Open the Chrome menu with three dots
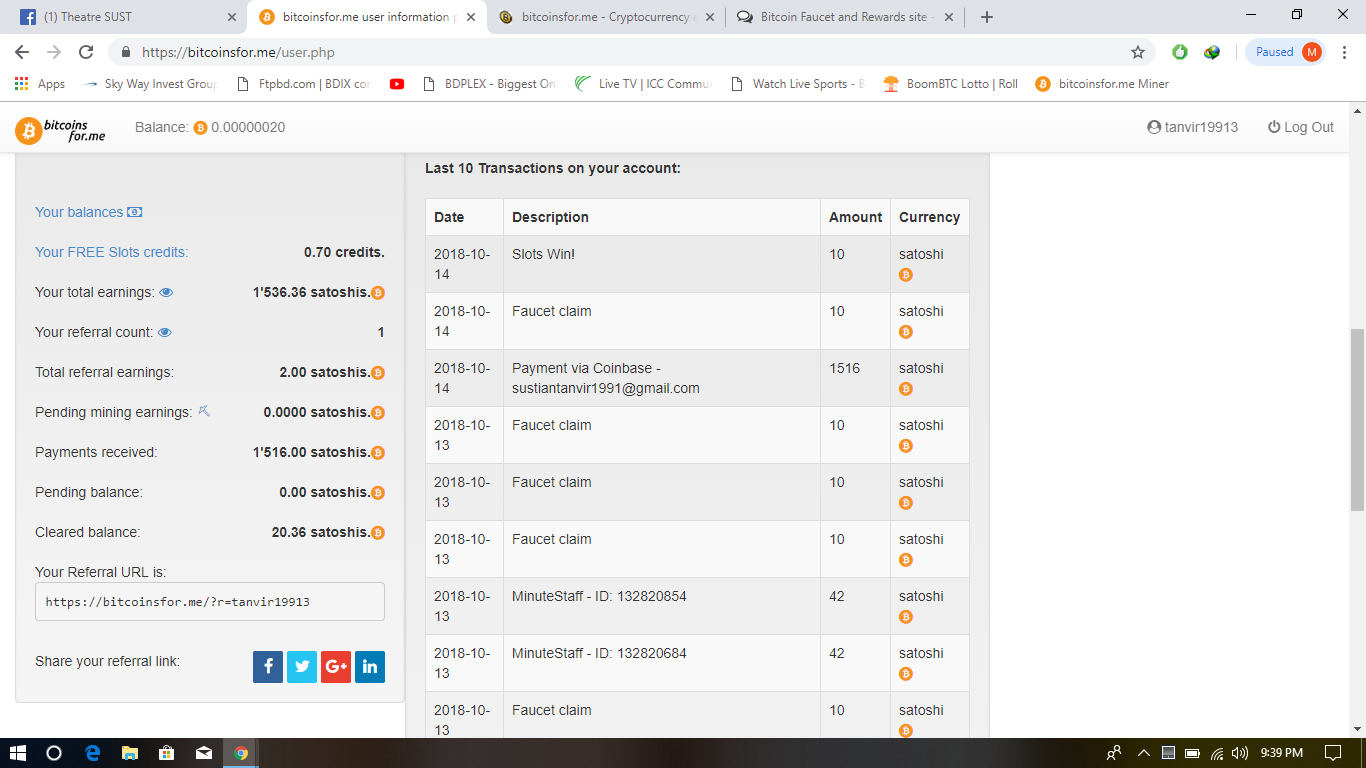 tap(1345, 52)
